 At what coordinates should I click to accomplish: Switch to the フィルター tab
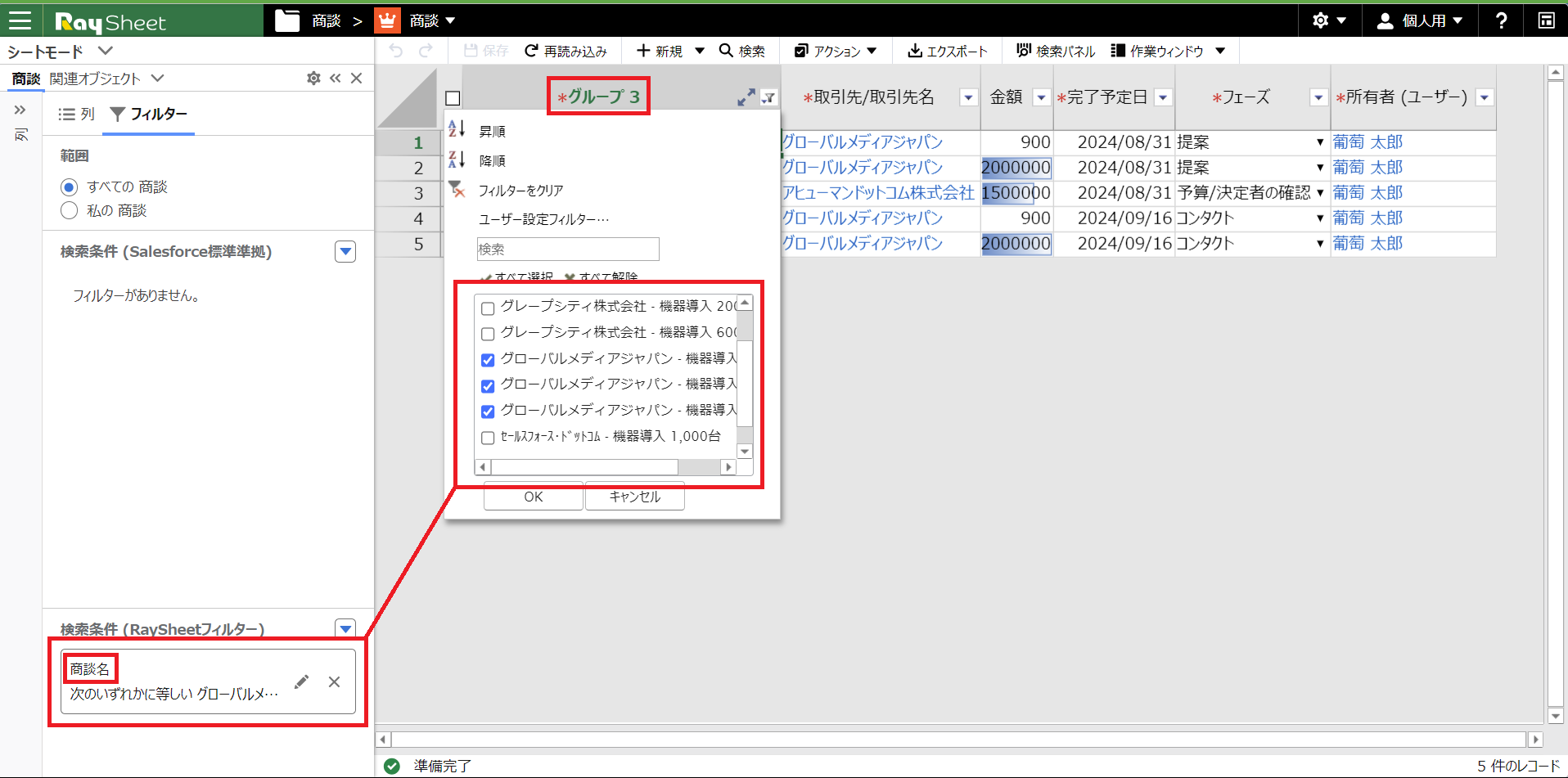coord(148,115)
